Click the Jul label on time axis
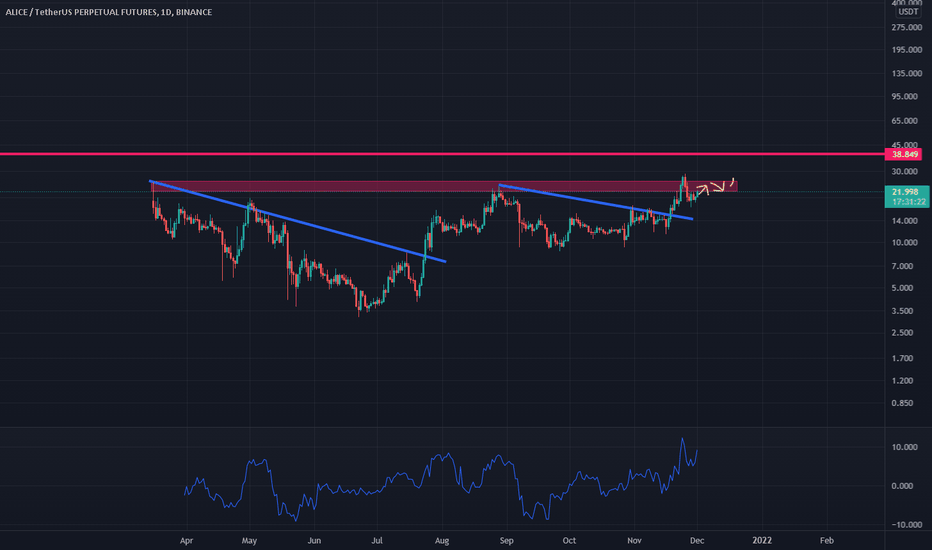Screen dimensions: 932x550 coord(377,540)
